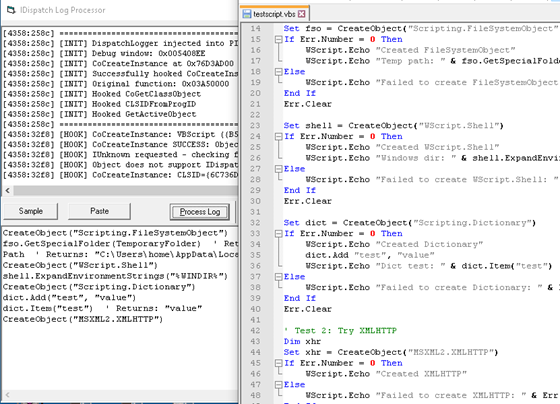The image size is (560, 404).
Task: Click the Sample button
Action: [x=30, y=211]
